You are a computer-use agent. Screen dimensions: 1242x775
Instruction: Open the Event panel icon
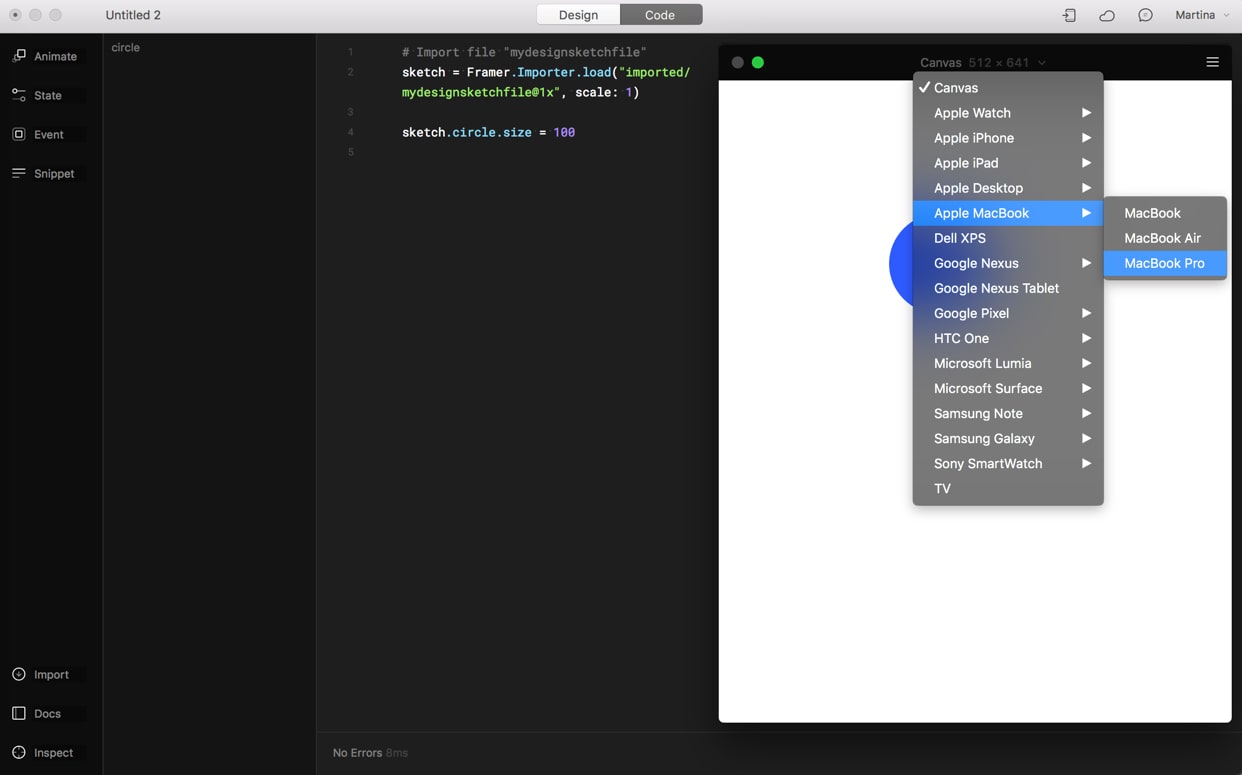pyautogui.click(x=19, y=134)
